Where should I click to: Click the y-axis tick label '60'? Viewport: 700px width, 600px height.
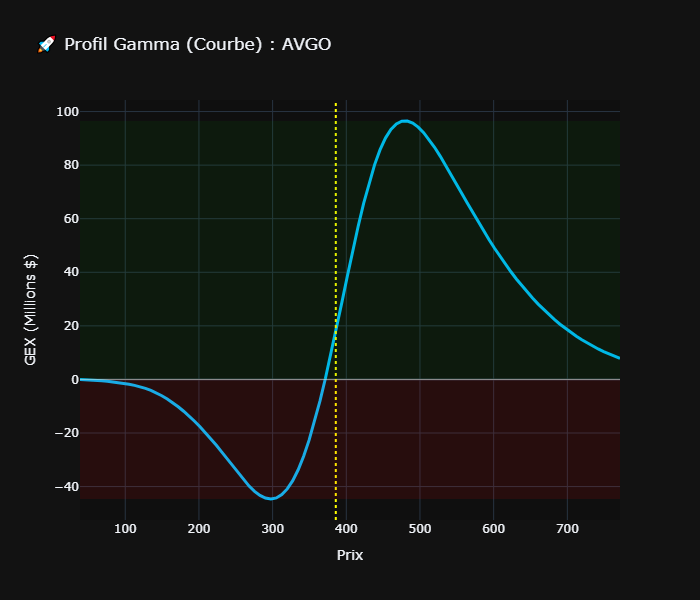71,219
